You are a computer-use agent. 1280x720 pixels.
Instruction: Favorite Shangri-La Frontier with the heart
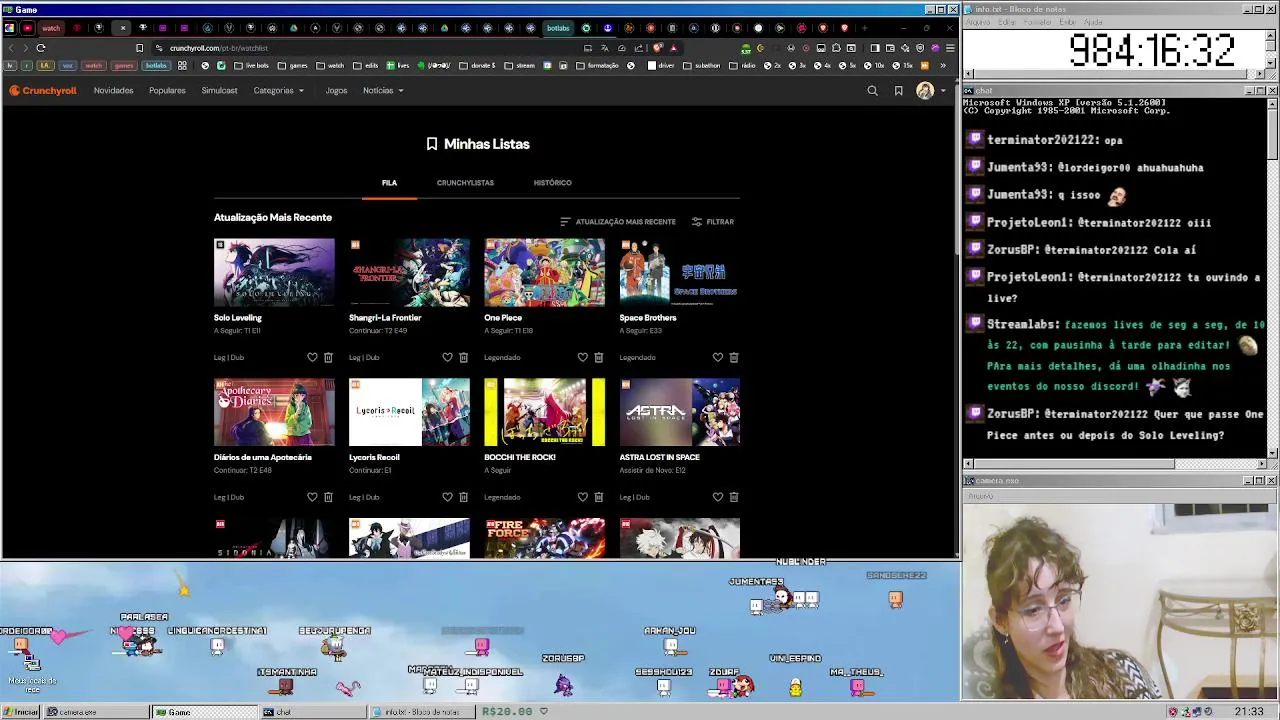click(447, 357)
